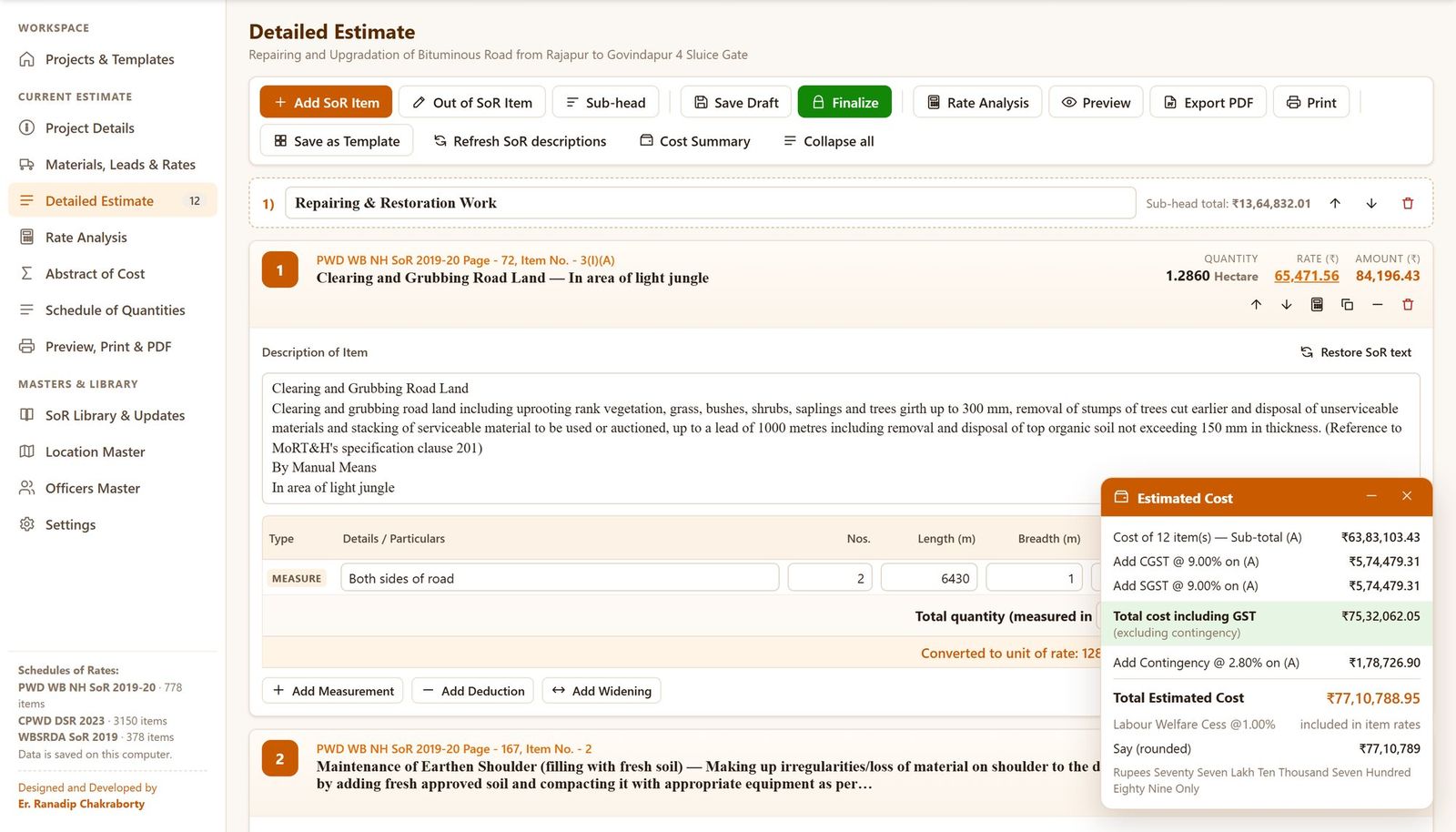
Task: Move item 1 Clearing and Grubbing down
Action: pos(1287,305)
